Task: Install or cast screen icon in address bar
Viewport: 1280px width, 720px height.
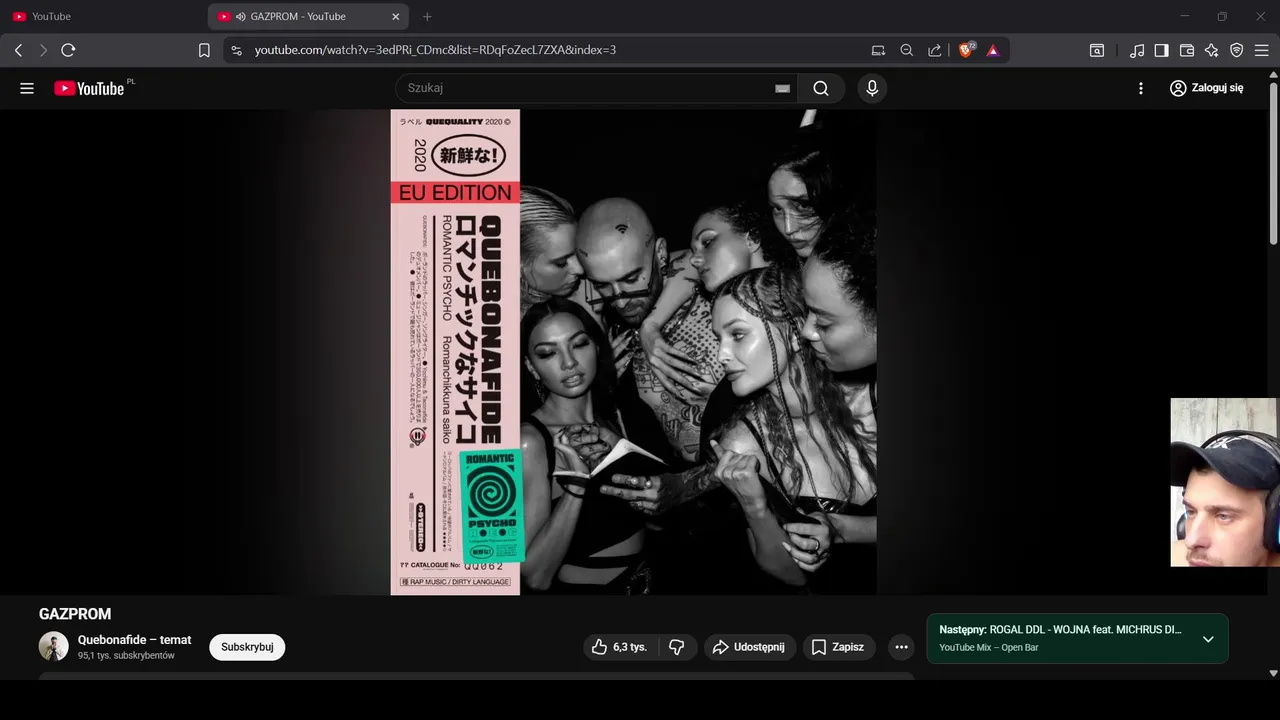Action: pos(878,50)
